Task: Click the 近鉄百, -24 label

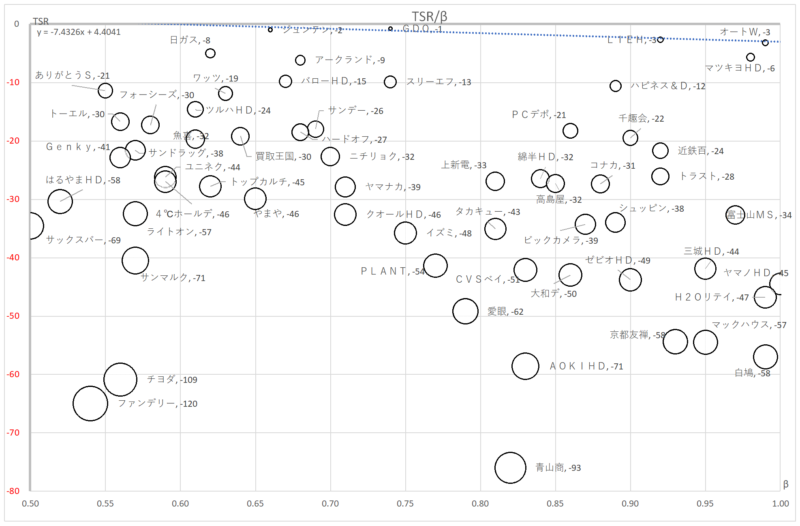Action: [x=701, y=151]
